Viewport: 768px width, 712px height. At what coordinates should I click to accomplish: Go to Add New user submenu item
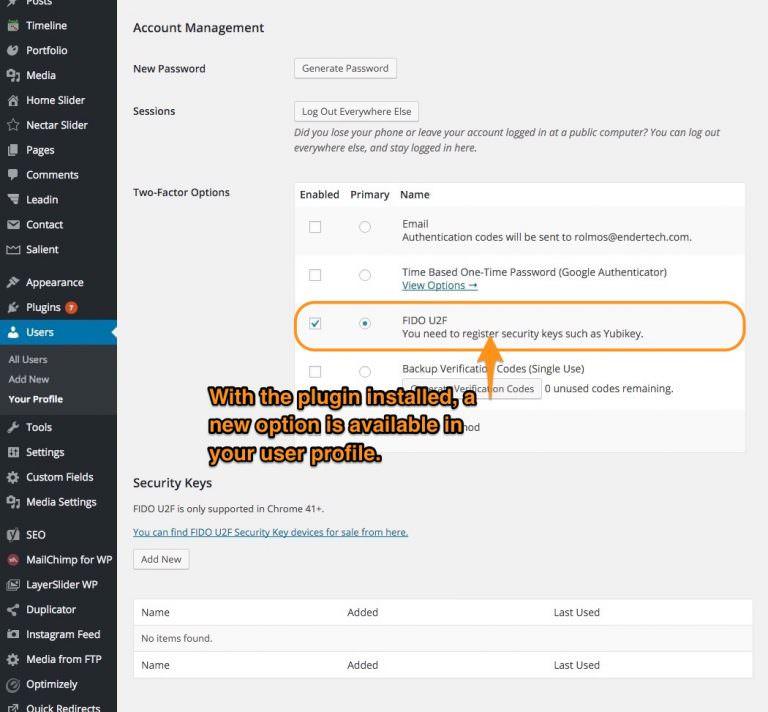click(x=29, y=379)
